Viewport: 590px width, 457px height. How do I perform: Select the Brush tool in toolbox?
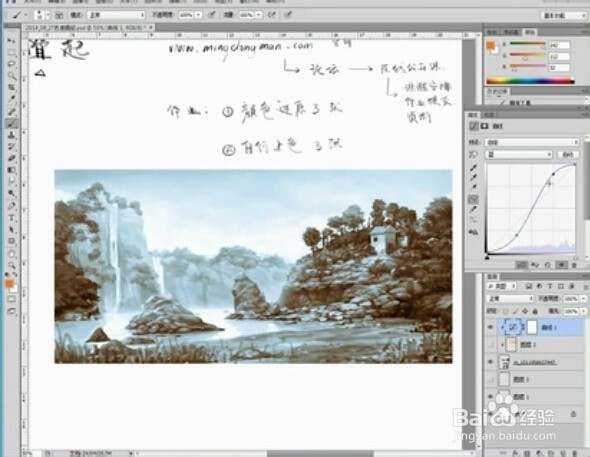pyautogui.click(x=12, y=123)
